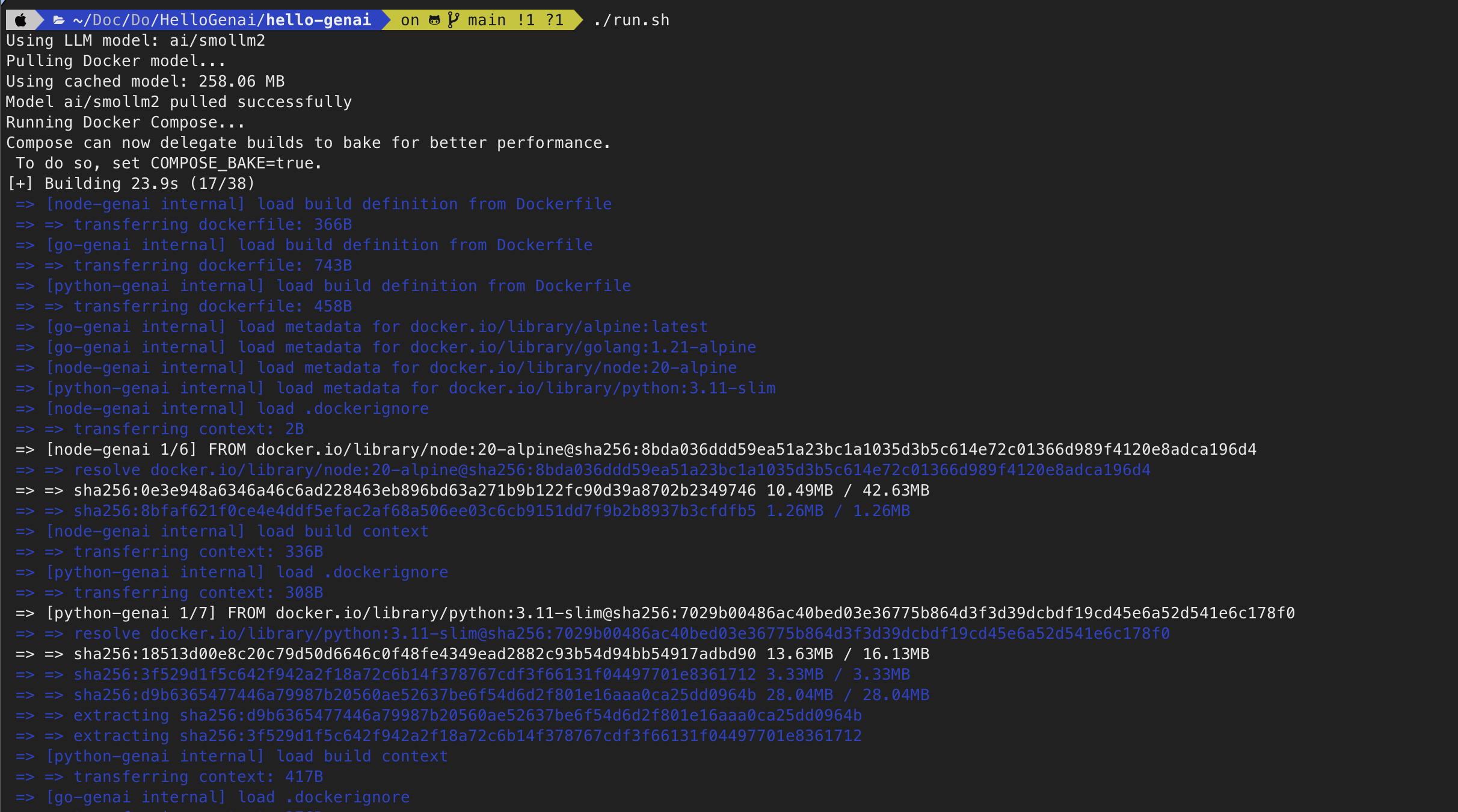The height and width of the screenshot is (812, 1458).
Task: Click 'resolve docker.io/library/node:20-alpine' line
Action: [583, 470]
